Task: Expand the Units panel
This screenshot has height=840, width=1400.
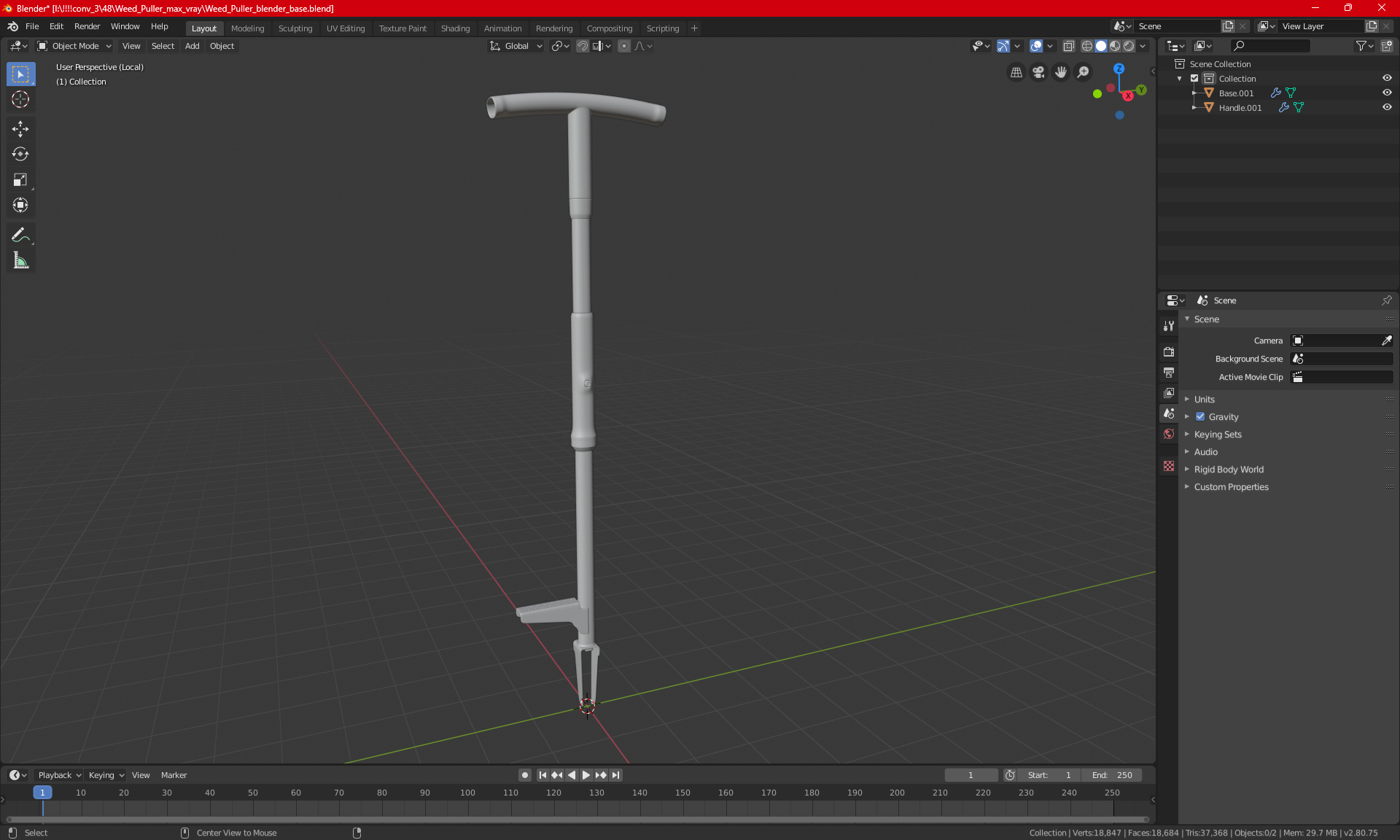Action: point(1205,400)
